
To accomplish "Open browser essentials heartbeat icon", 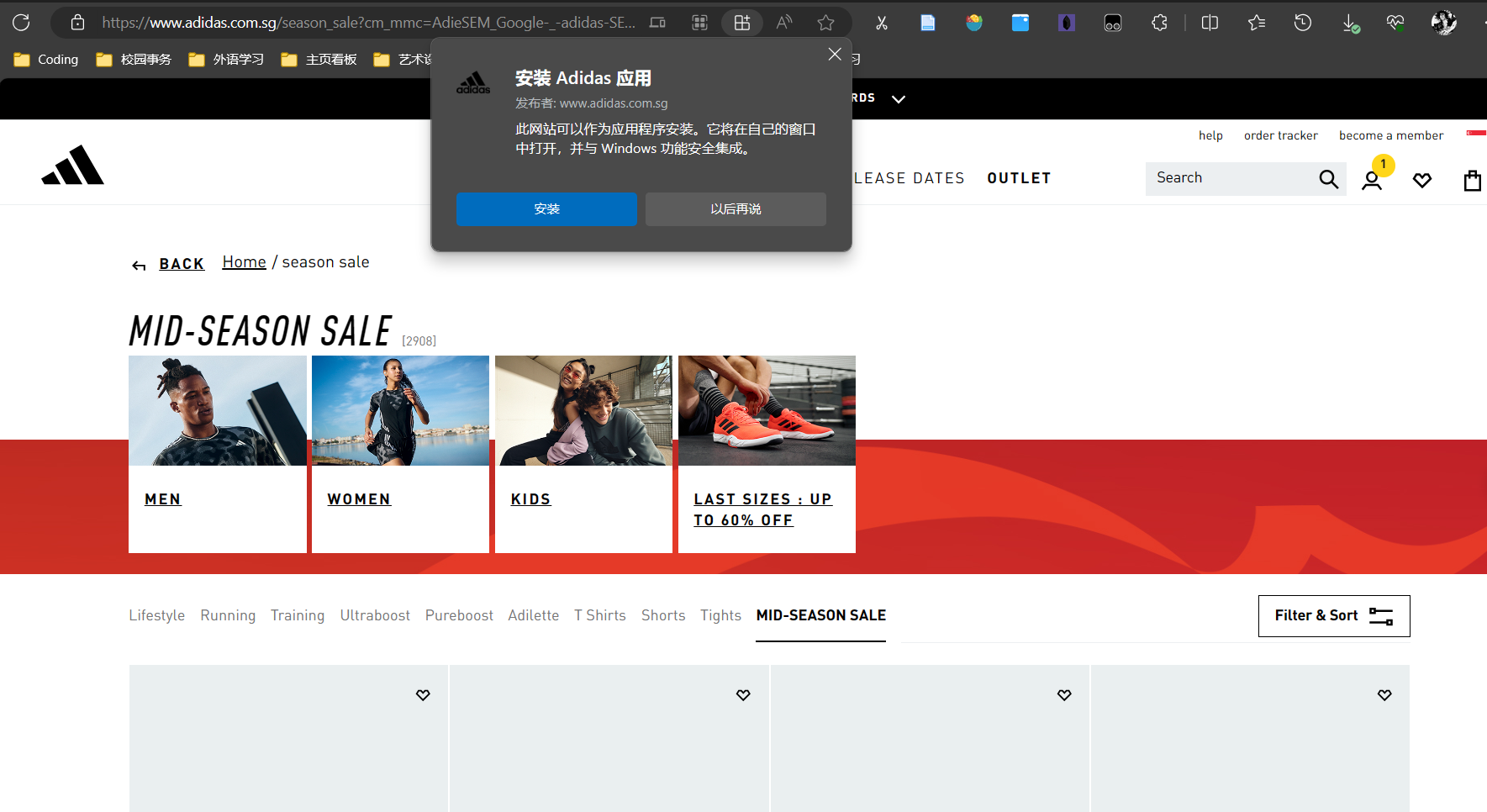I will pyautogui.click(x=1396, y=23).
